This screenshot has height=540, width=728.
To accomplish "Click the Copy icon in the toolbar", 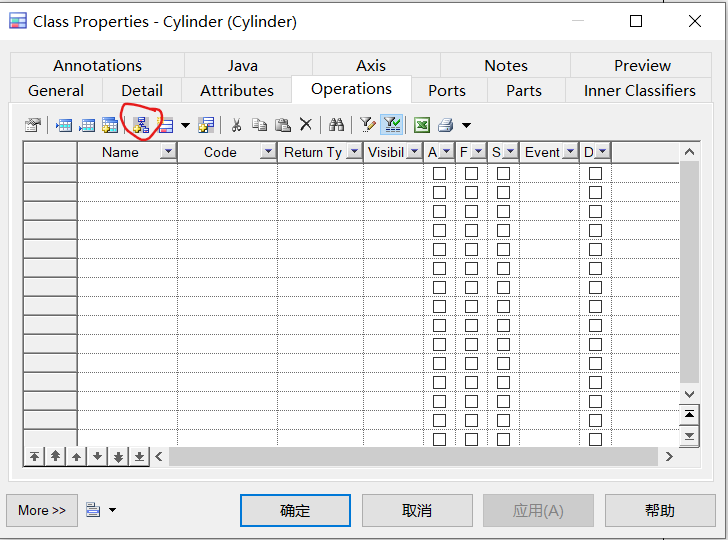I will click(260, 125).
